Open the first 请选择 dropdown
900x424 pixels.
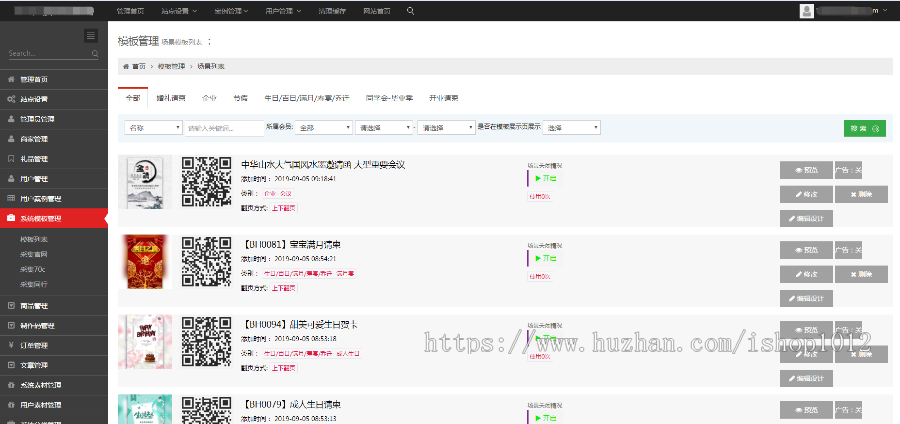point(383,128)
